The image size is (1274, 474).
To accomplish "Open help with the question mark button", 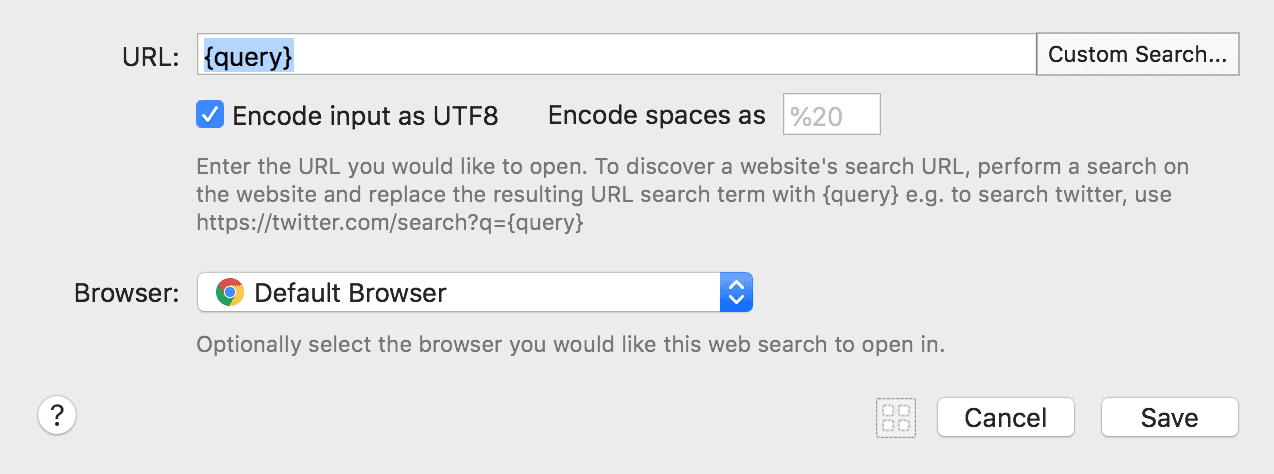I will click(57, 414).
